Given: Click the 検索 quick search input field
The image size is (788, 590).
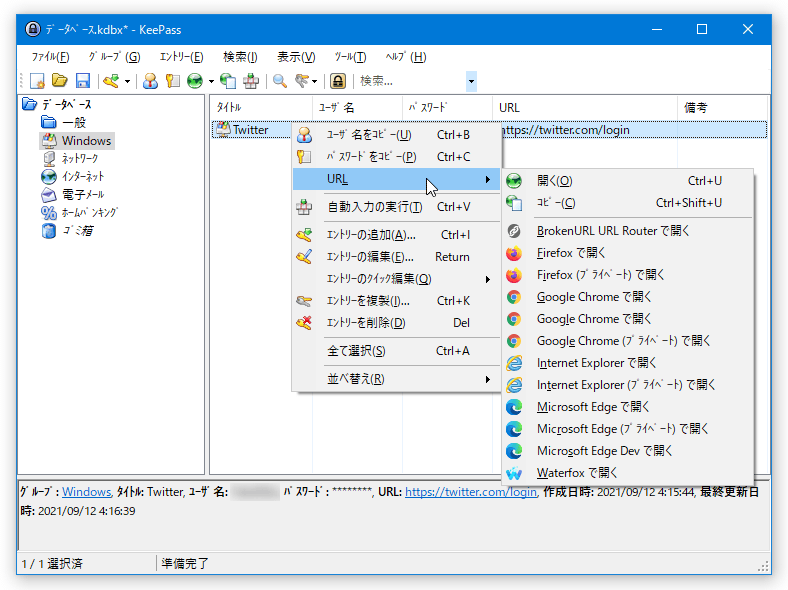Looking at the screenshot, I should [x=411, y=81].
